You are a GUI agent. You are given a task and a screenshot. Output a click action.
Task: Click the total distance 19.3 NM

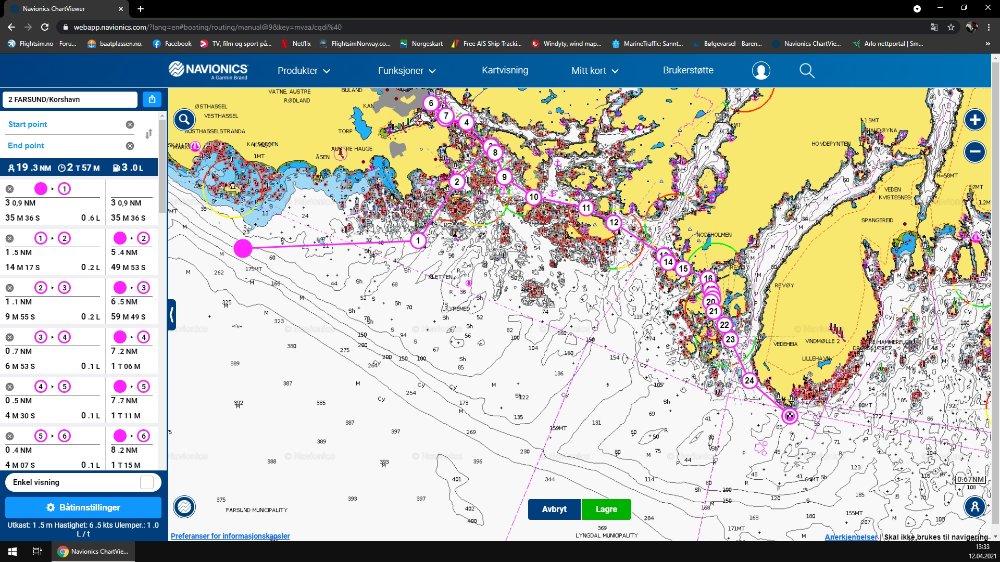click(x=29, y=168)
